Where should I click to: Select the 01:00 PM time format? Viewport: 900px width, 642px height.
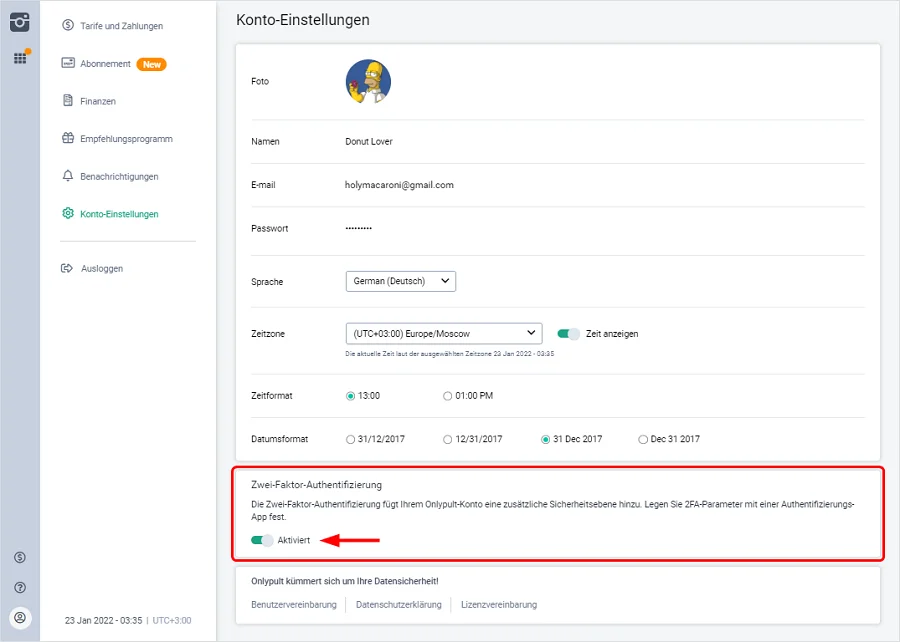(448, 396)
